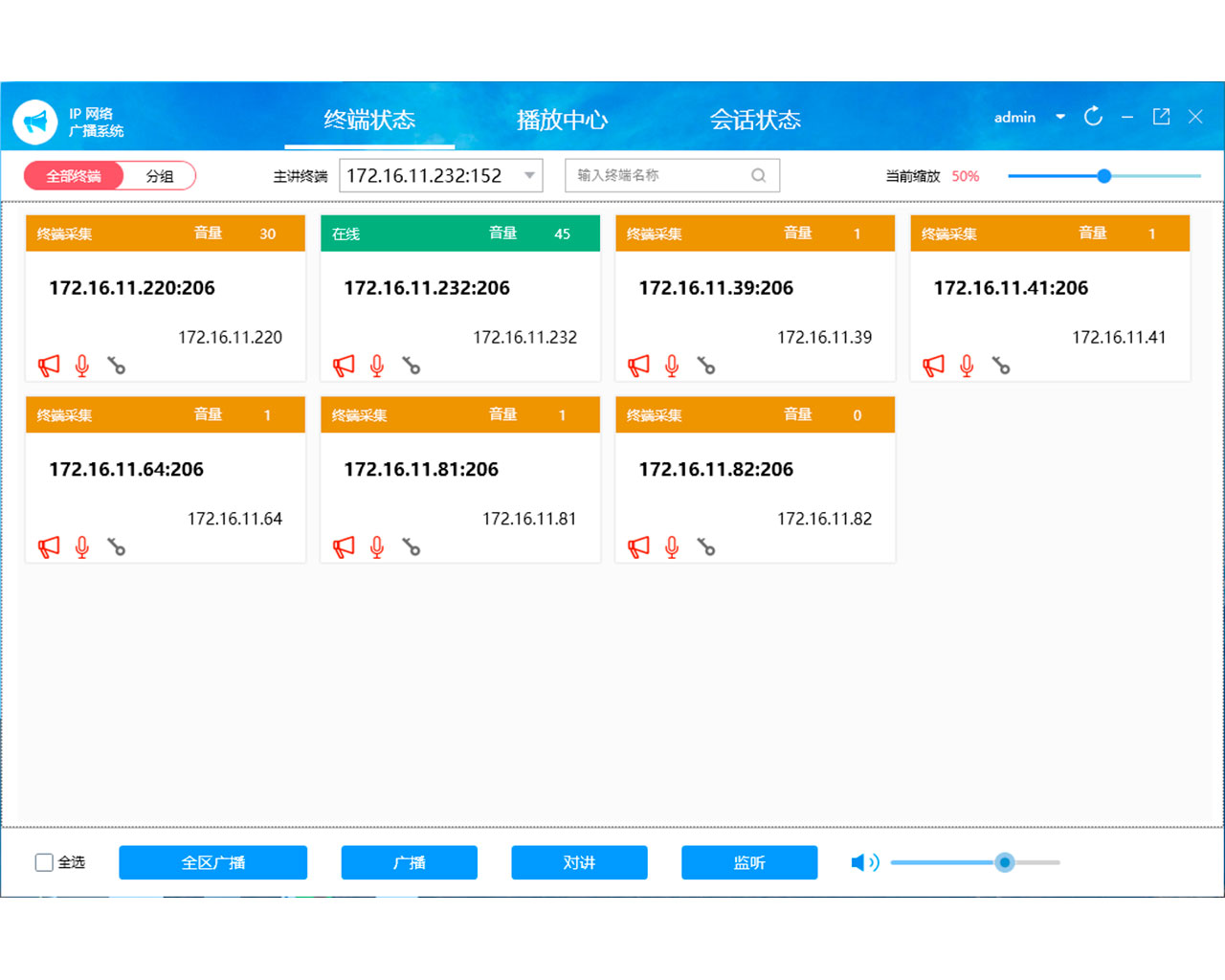Click megaphone icon on 172.16.11.41:206 card
Screen dimensions: 1225x980
coord(933,366)
